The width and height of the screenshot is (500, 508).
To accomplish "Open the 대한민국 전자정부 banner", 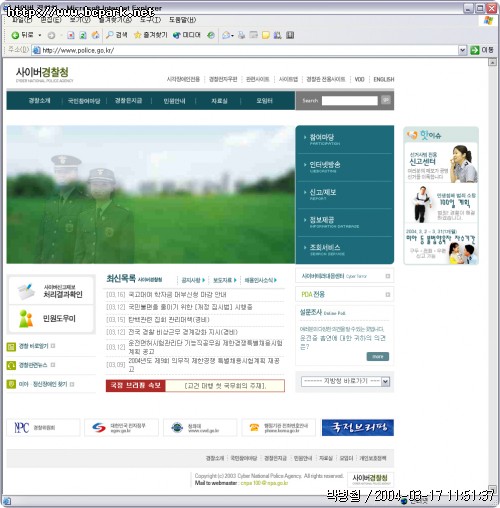I will [121, 427].
